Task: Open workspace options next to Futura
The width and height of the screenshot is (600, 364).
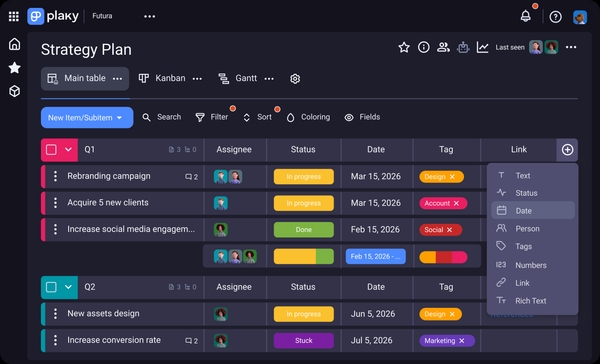Action: point(149,16)
